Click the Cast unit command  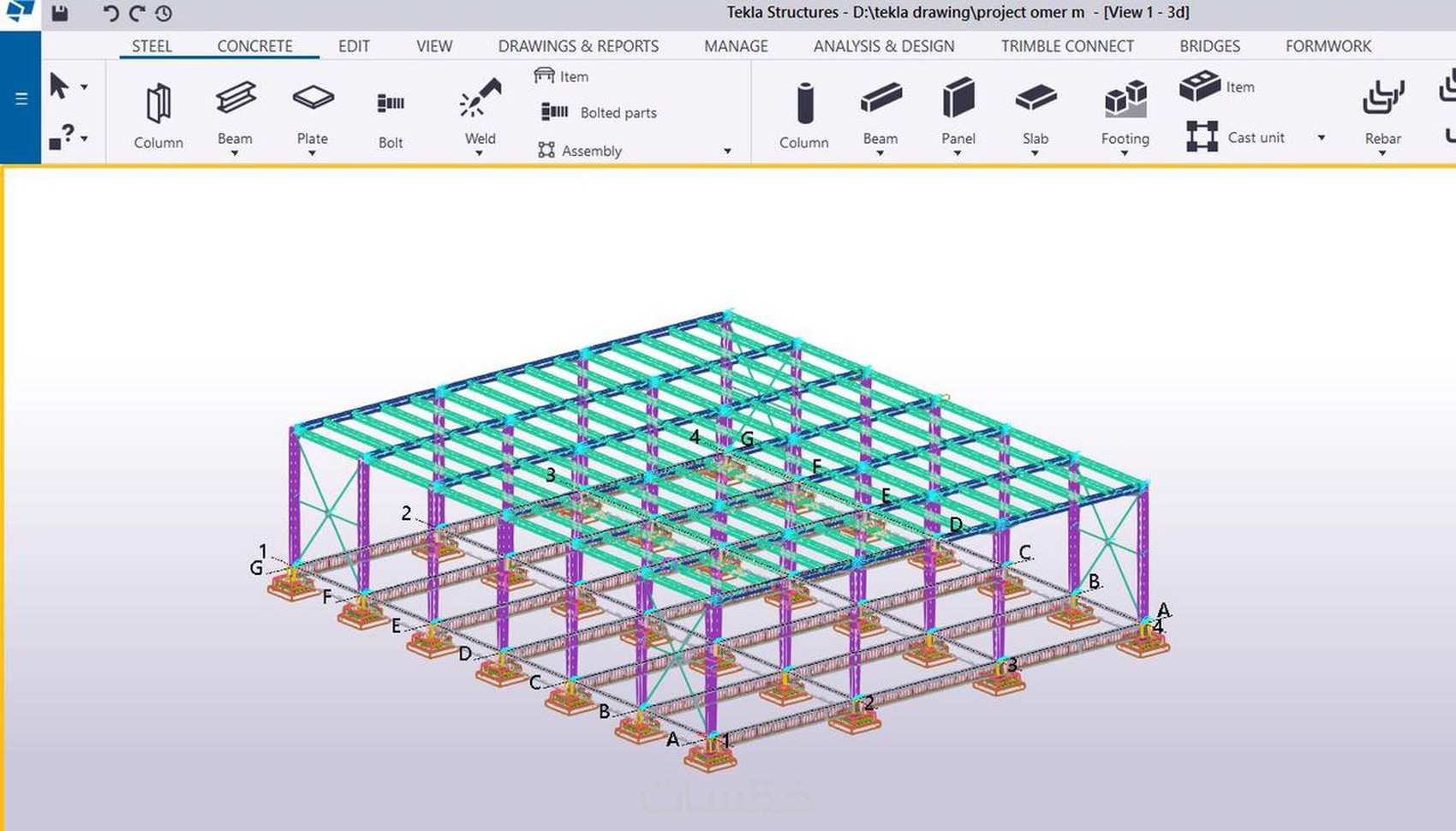click(1236, 137)
